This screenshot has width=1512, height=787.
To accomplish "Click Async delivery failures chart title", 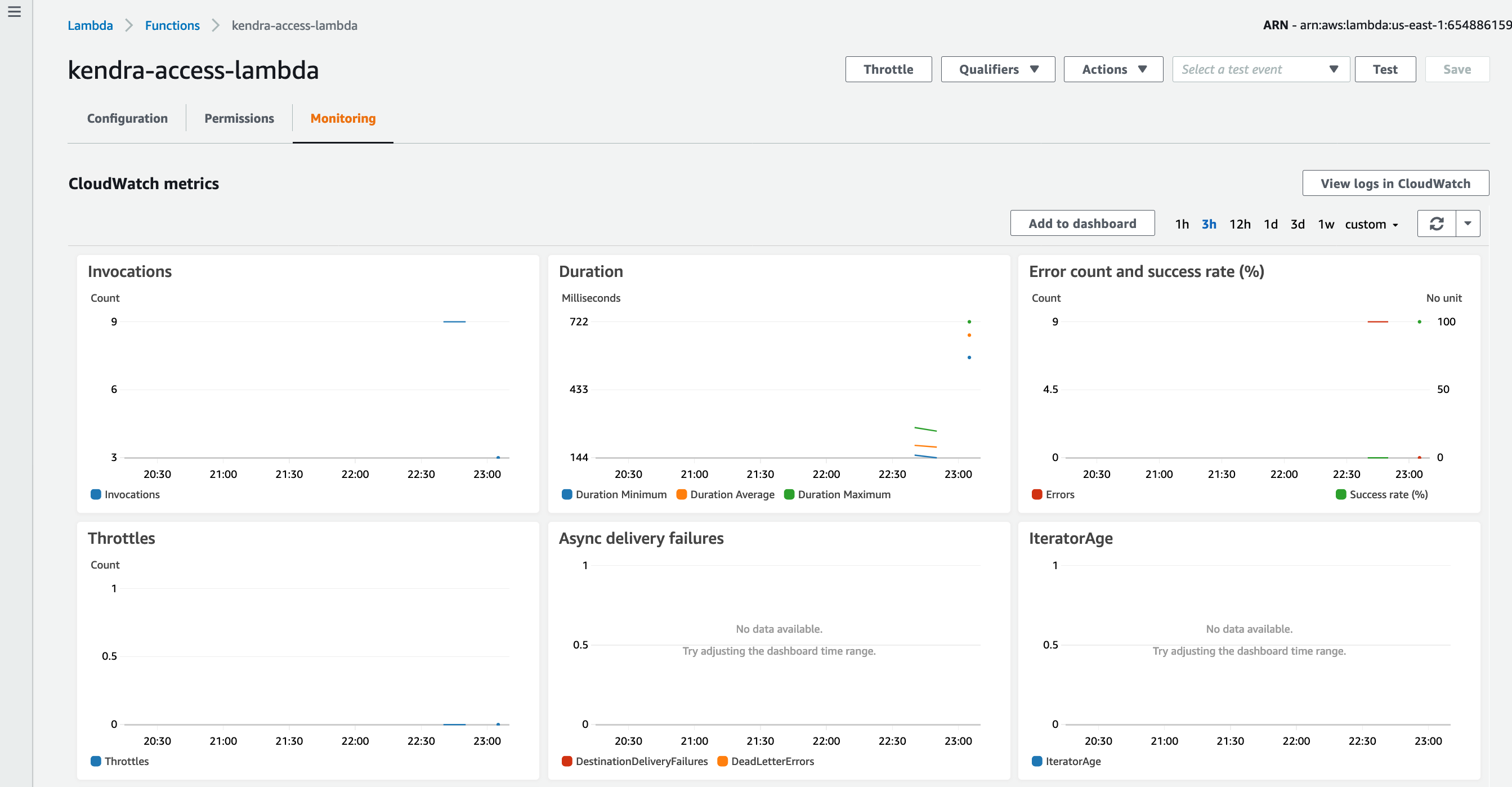I will [641, 538].
